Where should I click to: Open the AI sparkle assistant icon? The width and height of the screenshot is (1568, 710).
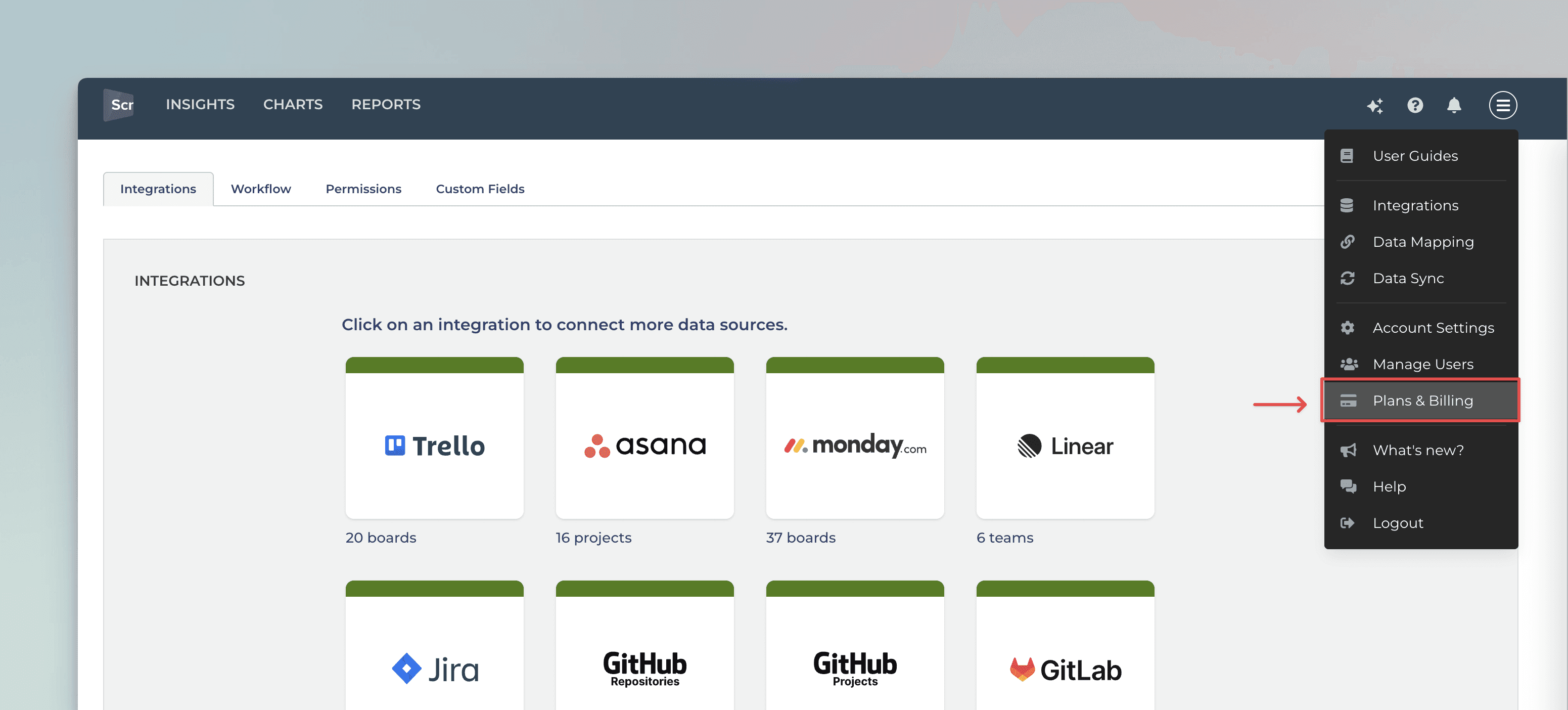(1374, 105)
